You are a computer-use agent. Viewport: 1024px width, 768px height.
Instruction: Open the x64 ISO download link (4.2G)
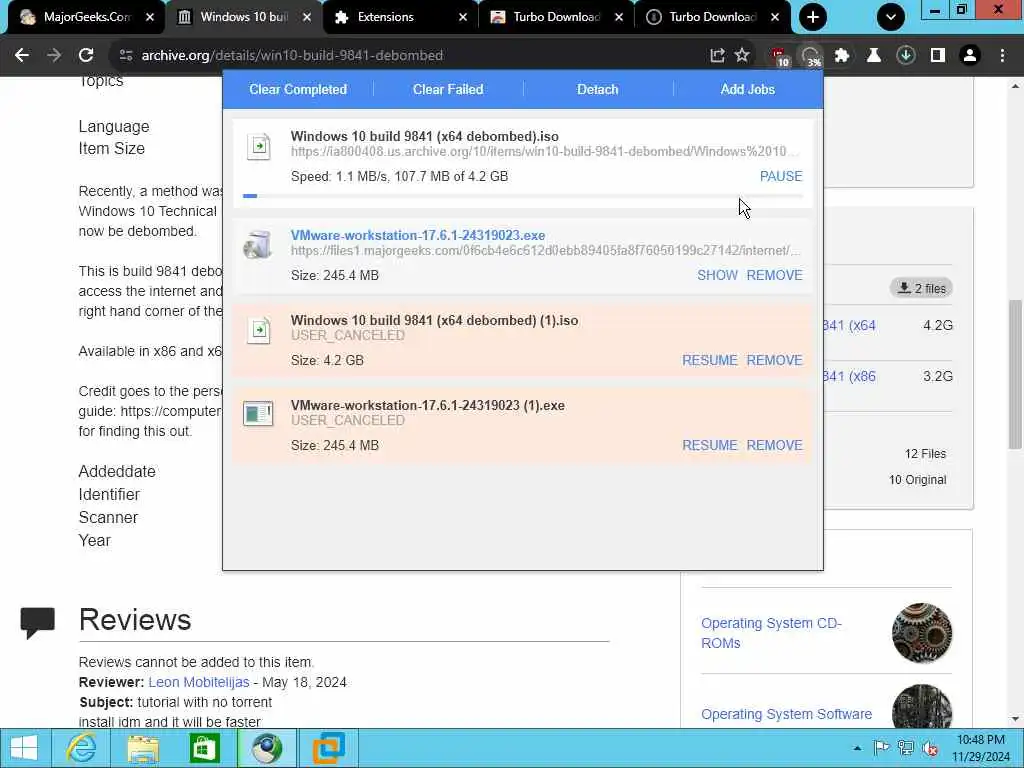click(849, 325)
